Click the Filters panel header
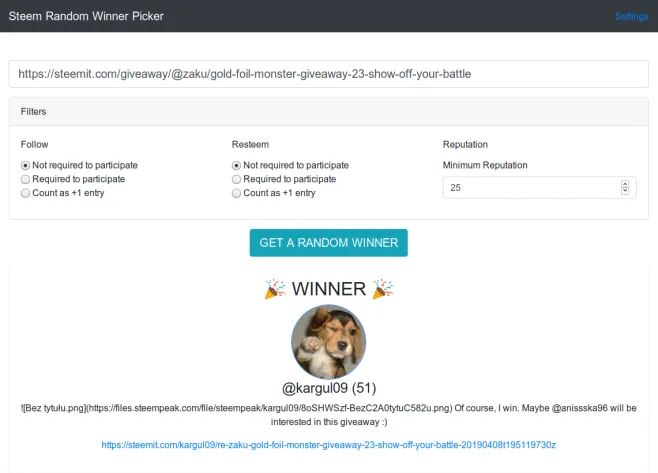This screenshot has height=473, width=658. (328, 111)
